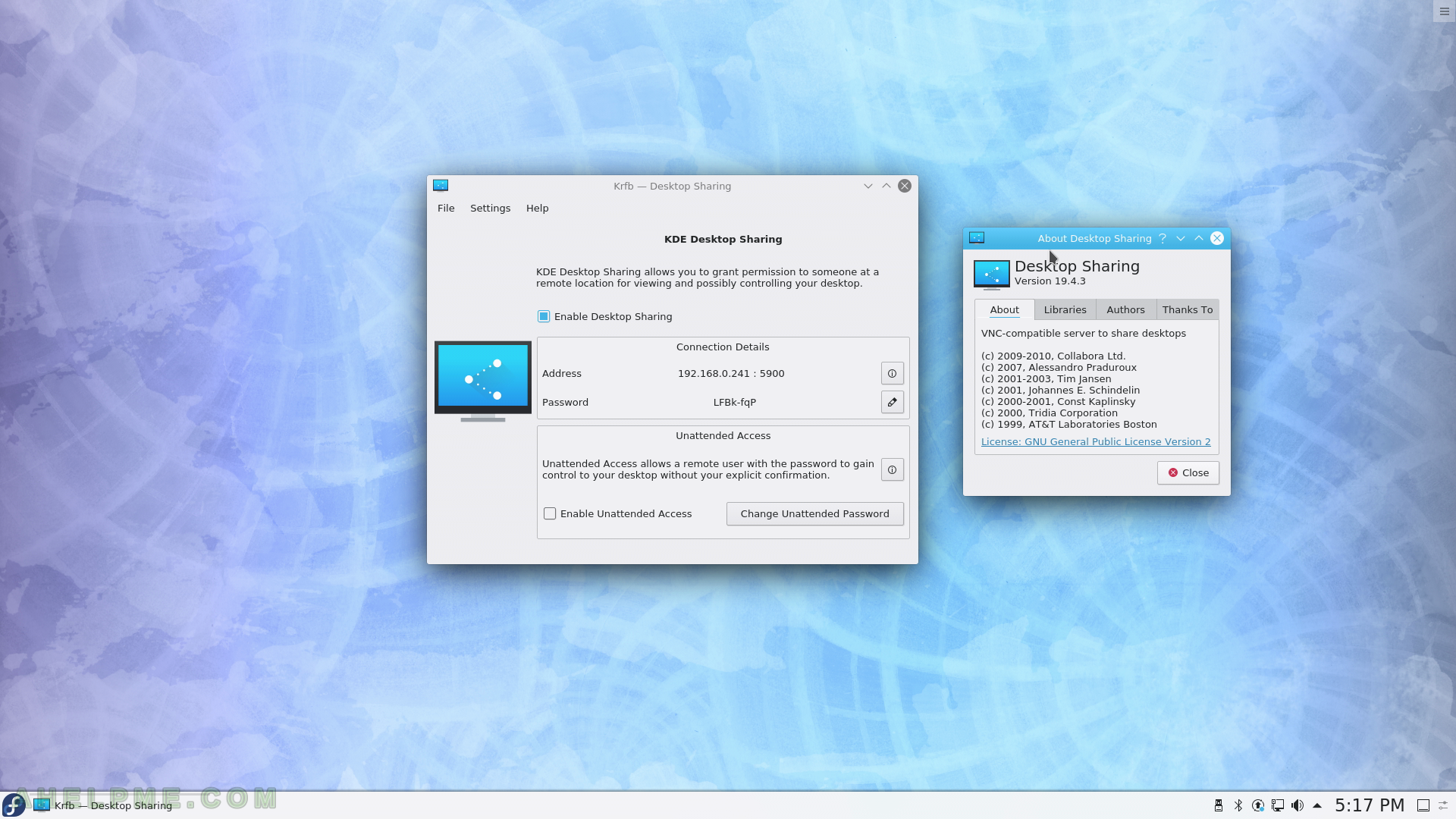Click AT&T Laboratories Boston copyright line
The width and height of the screenshot is (1456, 819).
[1068, 424]
